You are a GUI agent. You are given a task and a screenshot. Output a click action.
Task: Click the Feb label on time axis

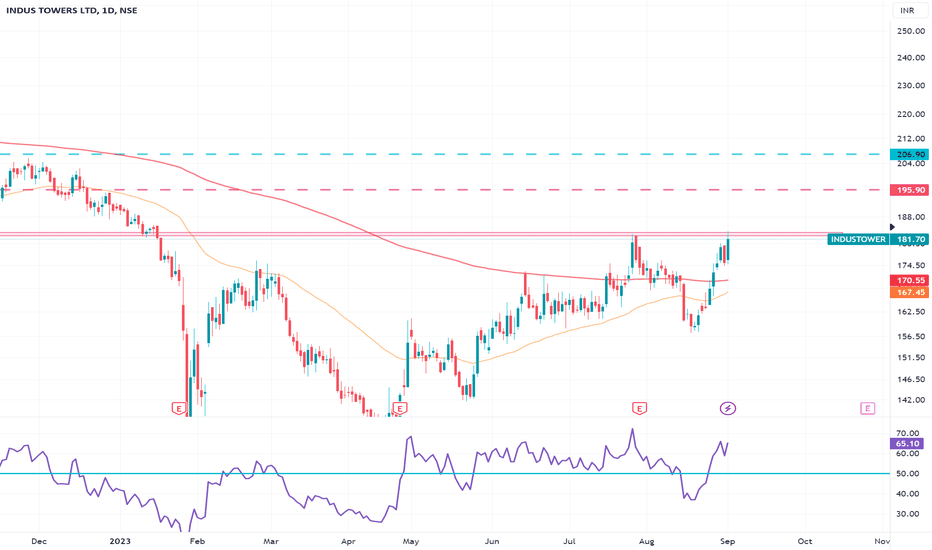197,541
